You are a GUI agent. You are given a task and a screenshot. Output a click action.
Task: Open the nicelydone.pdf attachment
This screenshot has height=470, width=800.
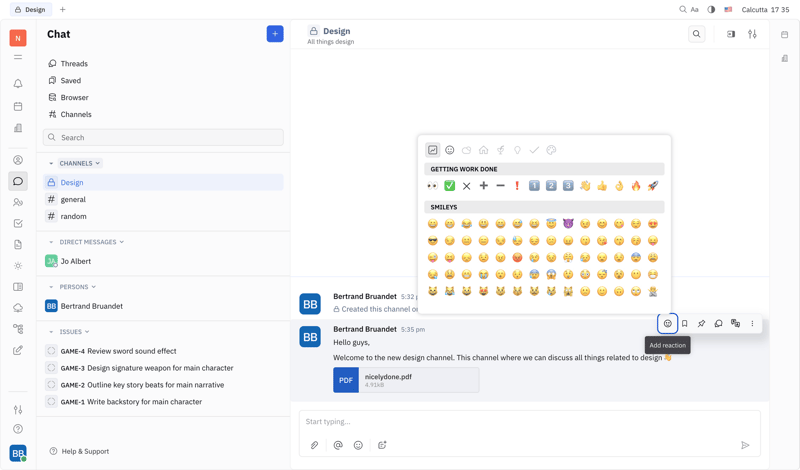tap(406, 380)
